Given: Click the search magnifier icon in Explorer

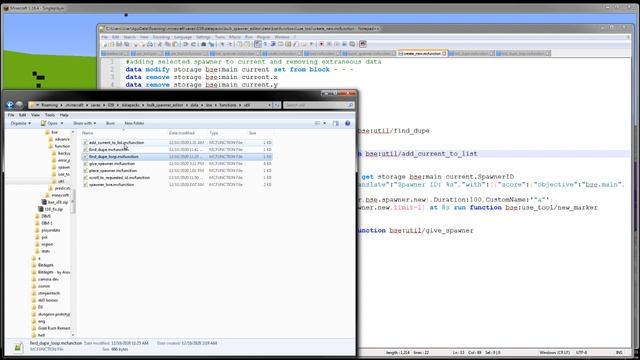Looking at the screenshot, I should (350, 105).
